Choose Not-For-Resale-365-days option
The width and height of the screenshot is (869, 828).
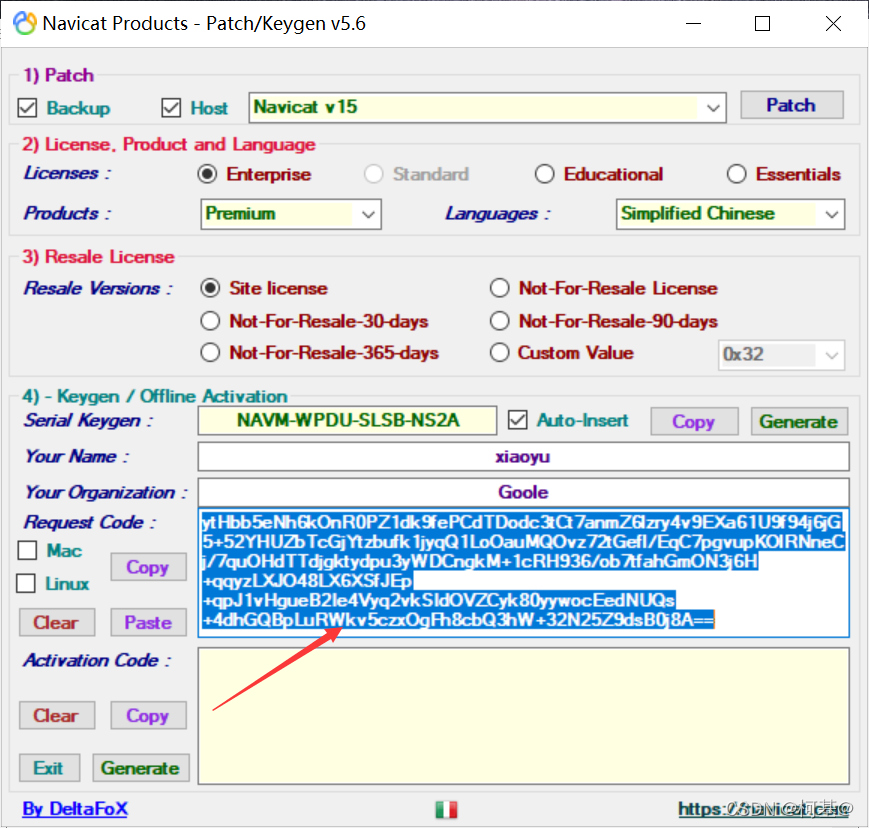pos(210,352)
